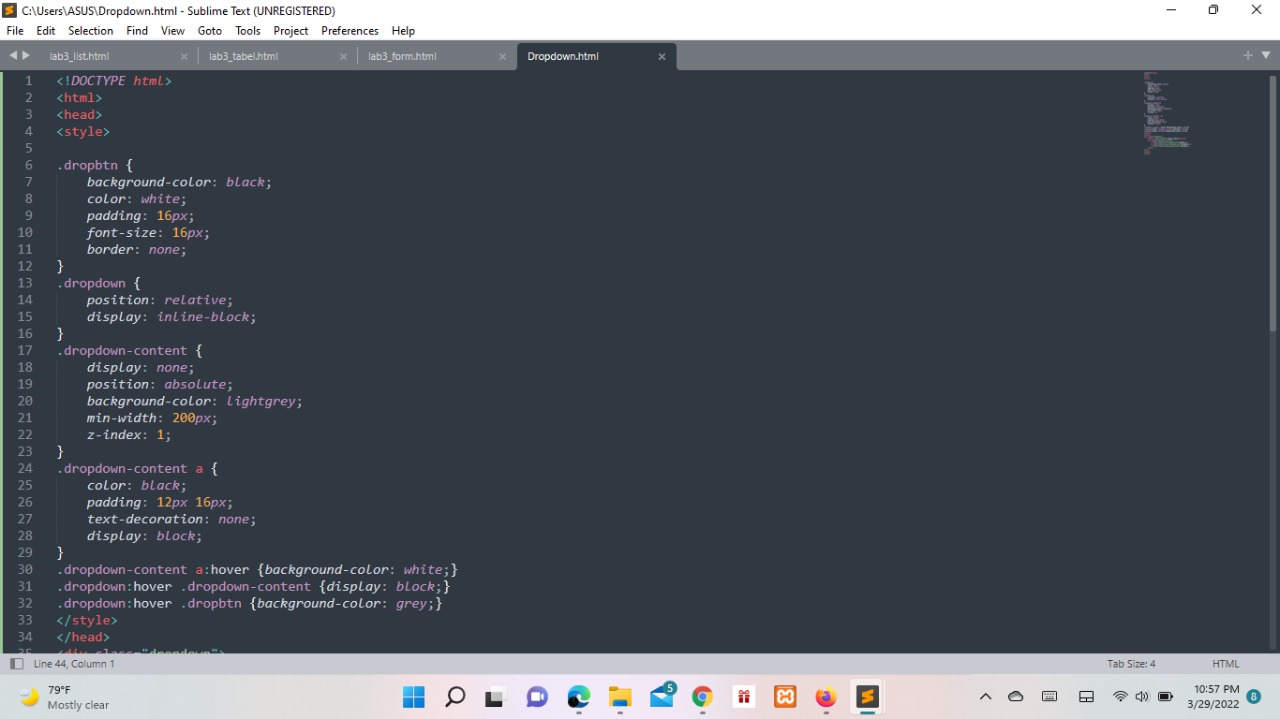Viewport: 1280px width, 719px height.
Task: Switch to the lab3_form.html tab
Action: (402, 56)
